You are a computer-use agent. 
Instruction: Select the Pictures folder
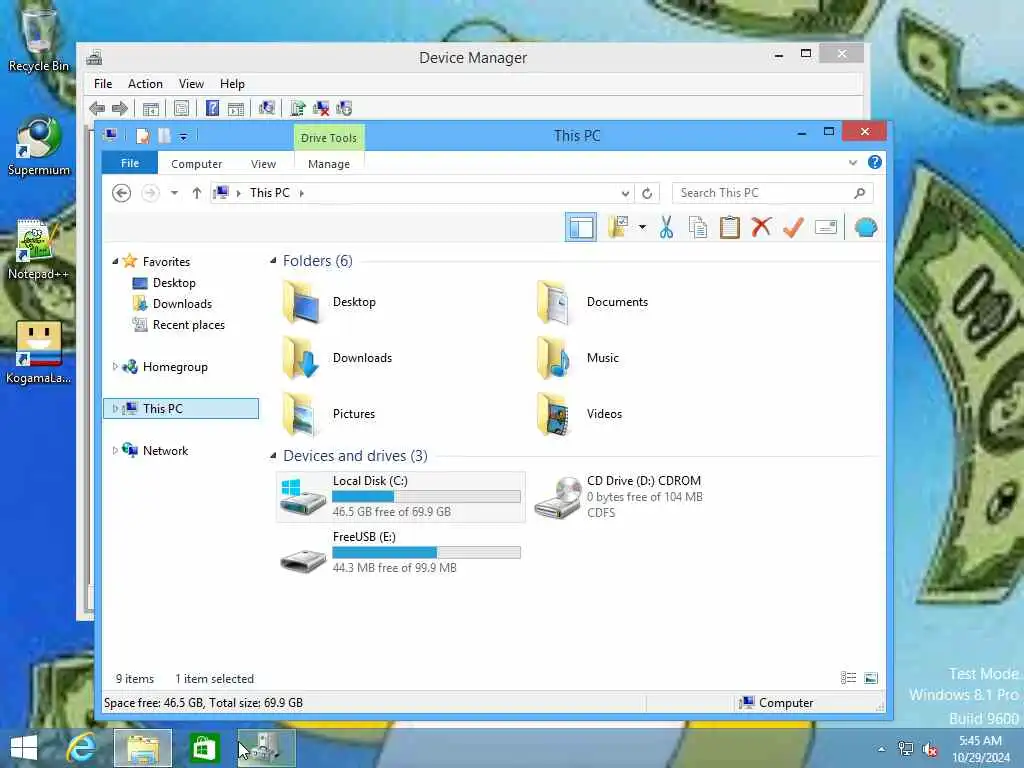pos(329,414)
